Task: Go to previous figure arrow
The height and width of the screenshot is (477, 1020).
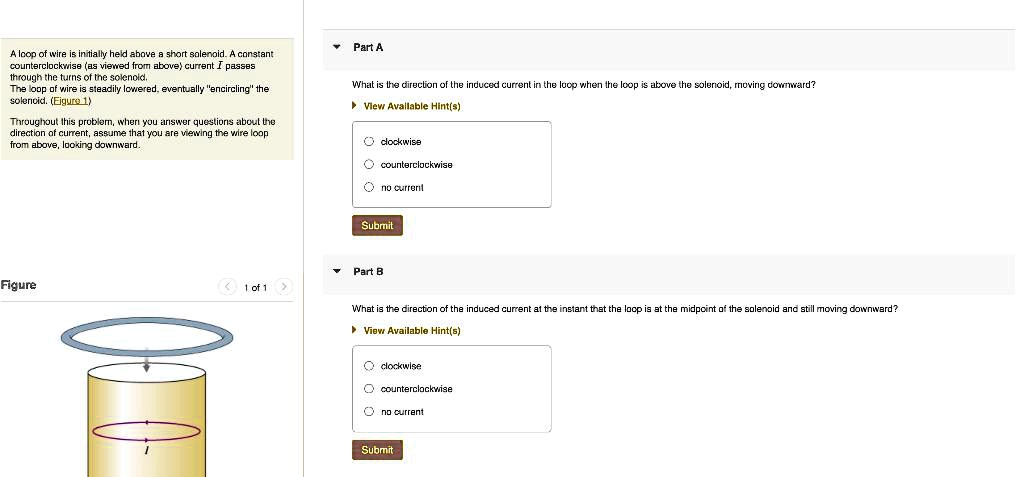Action: coord(227,287)
